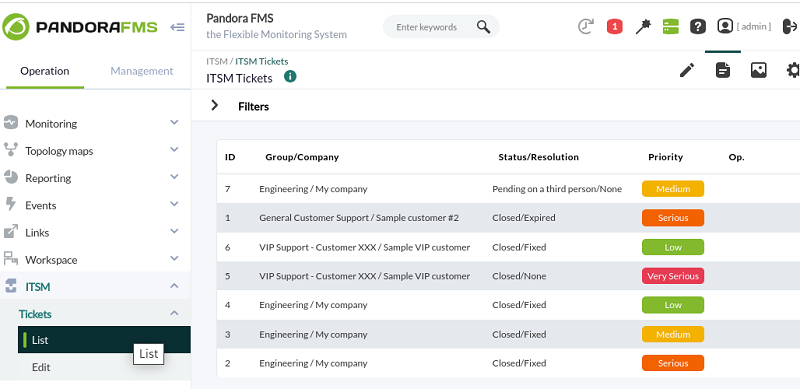Open the question mark help icon

click(697, 27)
